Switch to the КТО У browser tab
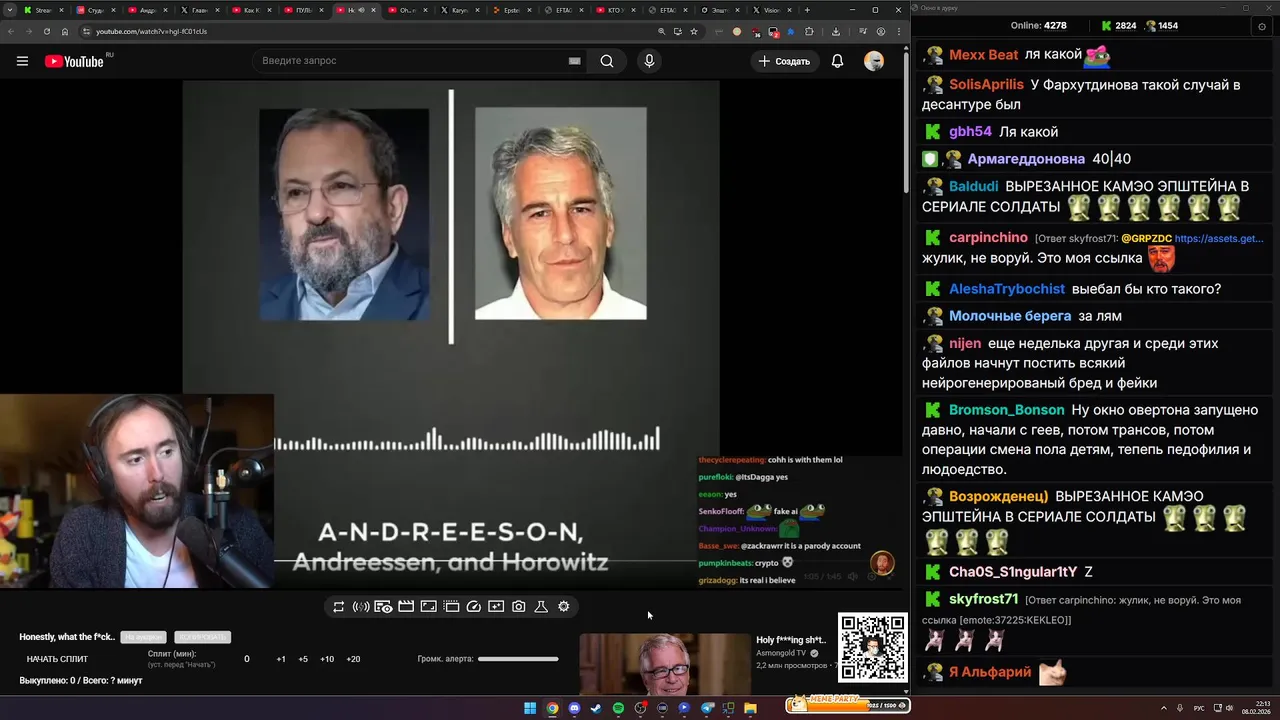The width and height of the screenshot is (1280, 720). [615, 10]
